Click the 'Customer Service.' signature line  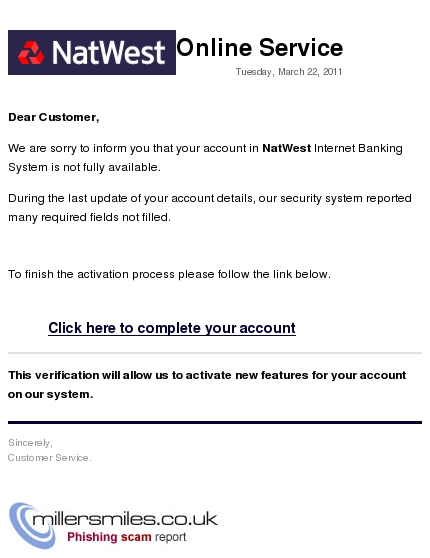tap(49, 458)
